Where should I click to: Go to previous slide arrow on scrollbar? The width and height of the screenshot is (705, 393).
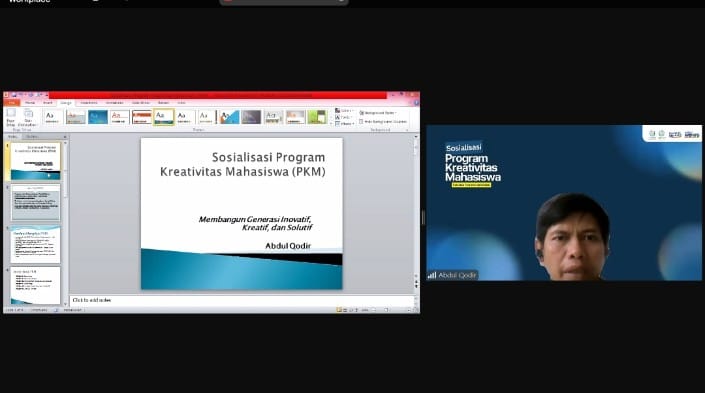point(416,282)
